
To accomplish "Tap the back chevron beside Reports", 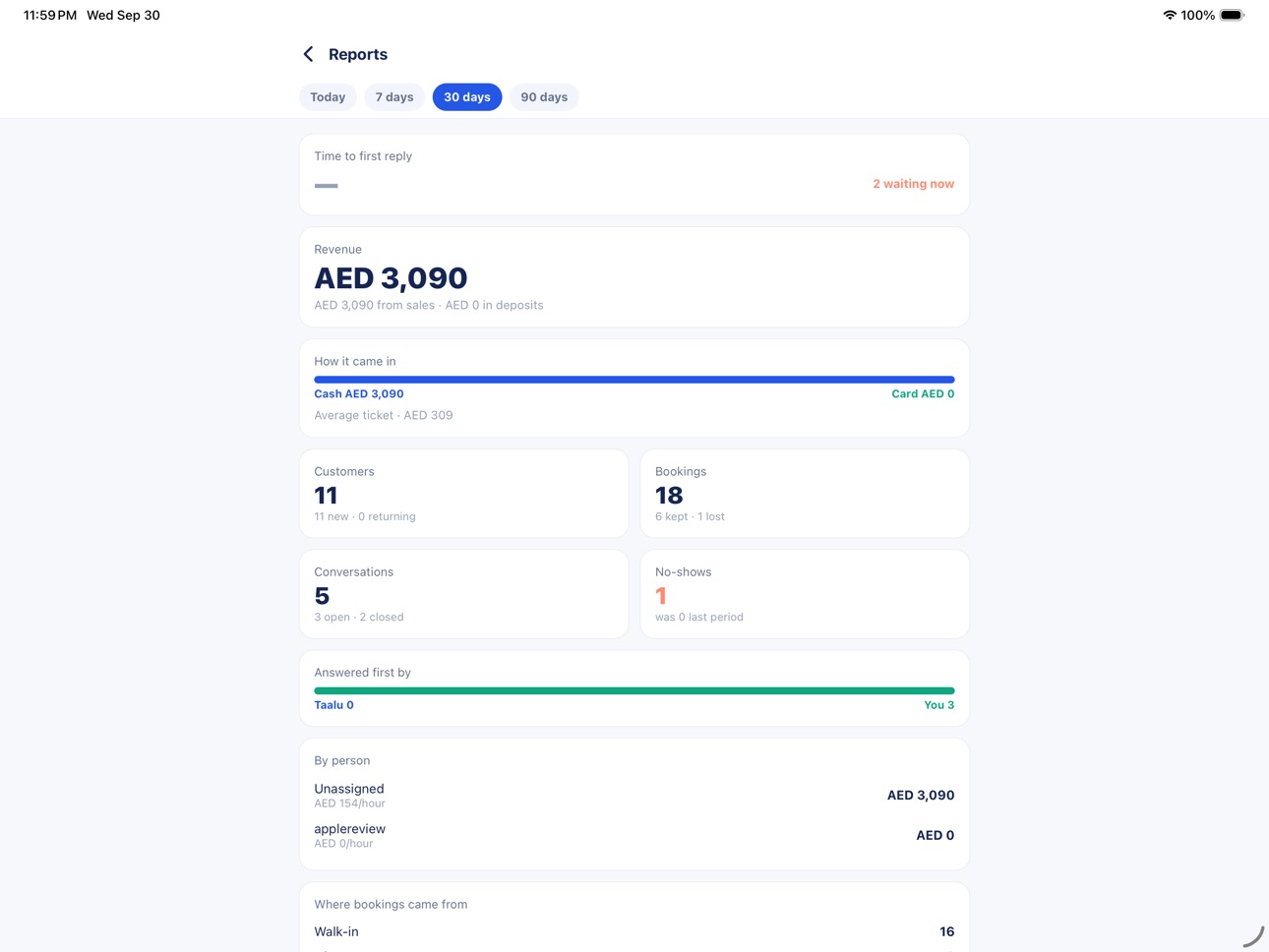I will (309, 54).
